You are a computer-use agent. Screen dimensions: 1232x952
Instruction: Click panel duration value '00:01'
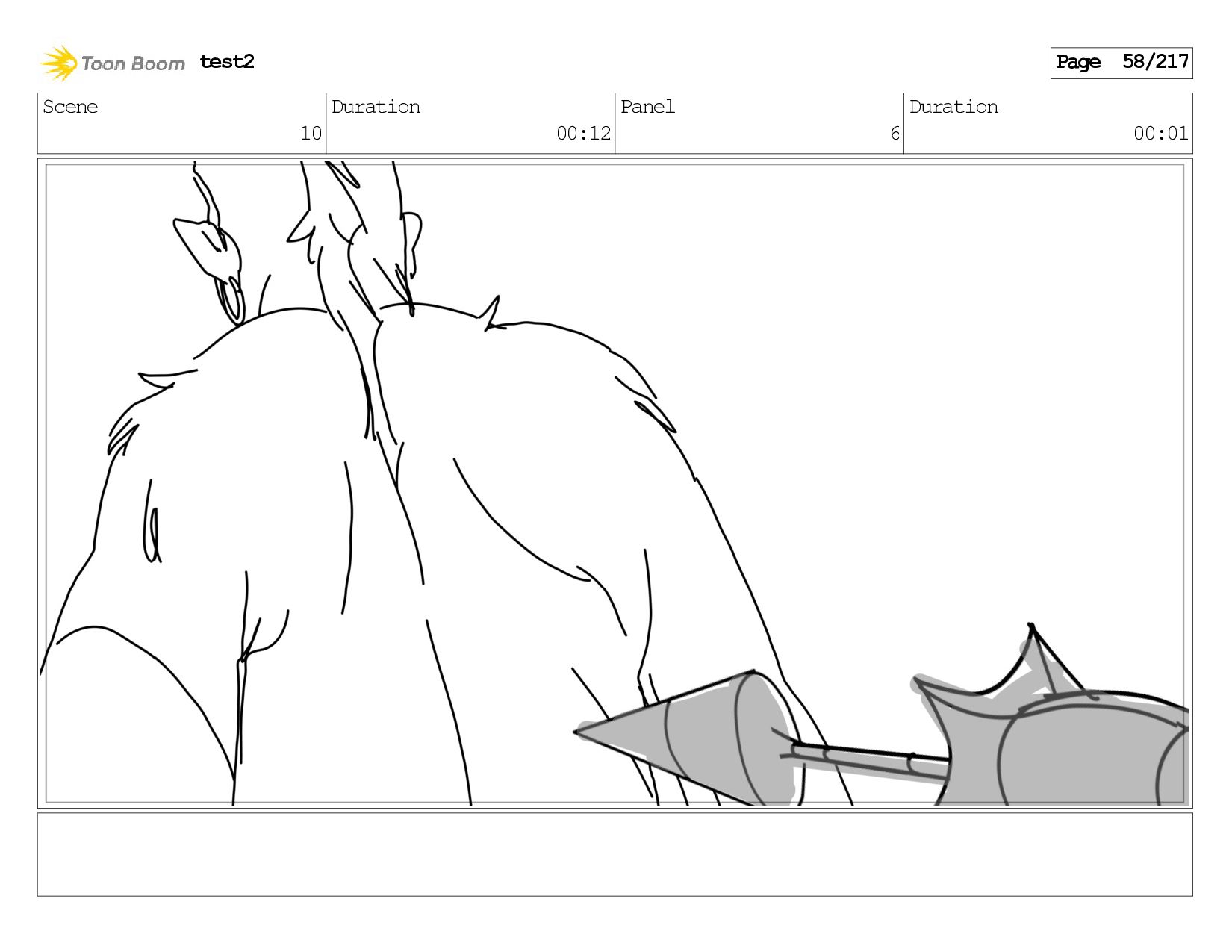point(1161,134)
